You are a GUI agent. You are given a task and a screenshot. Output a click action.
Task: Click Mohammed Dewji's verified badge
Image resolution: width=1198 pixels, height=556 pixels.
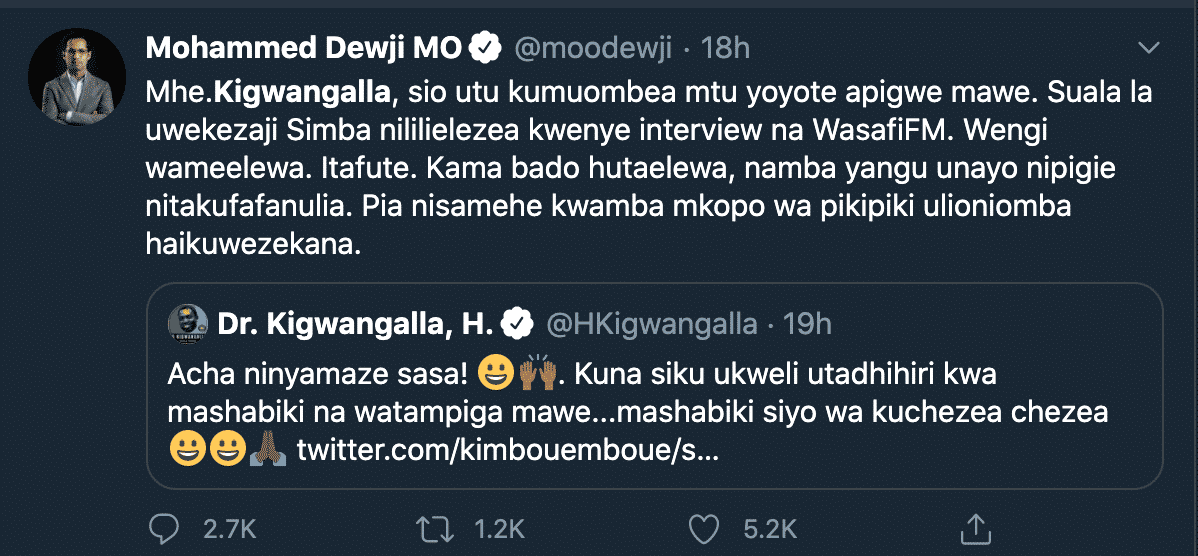486,47
